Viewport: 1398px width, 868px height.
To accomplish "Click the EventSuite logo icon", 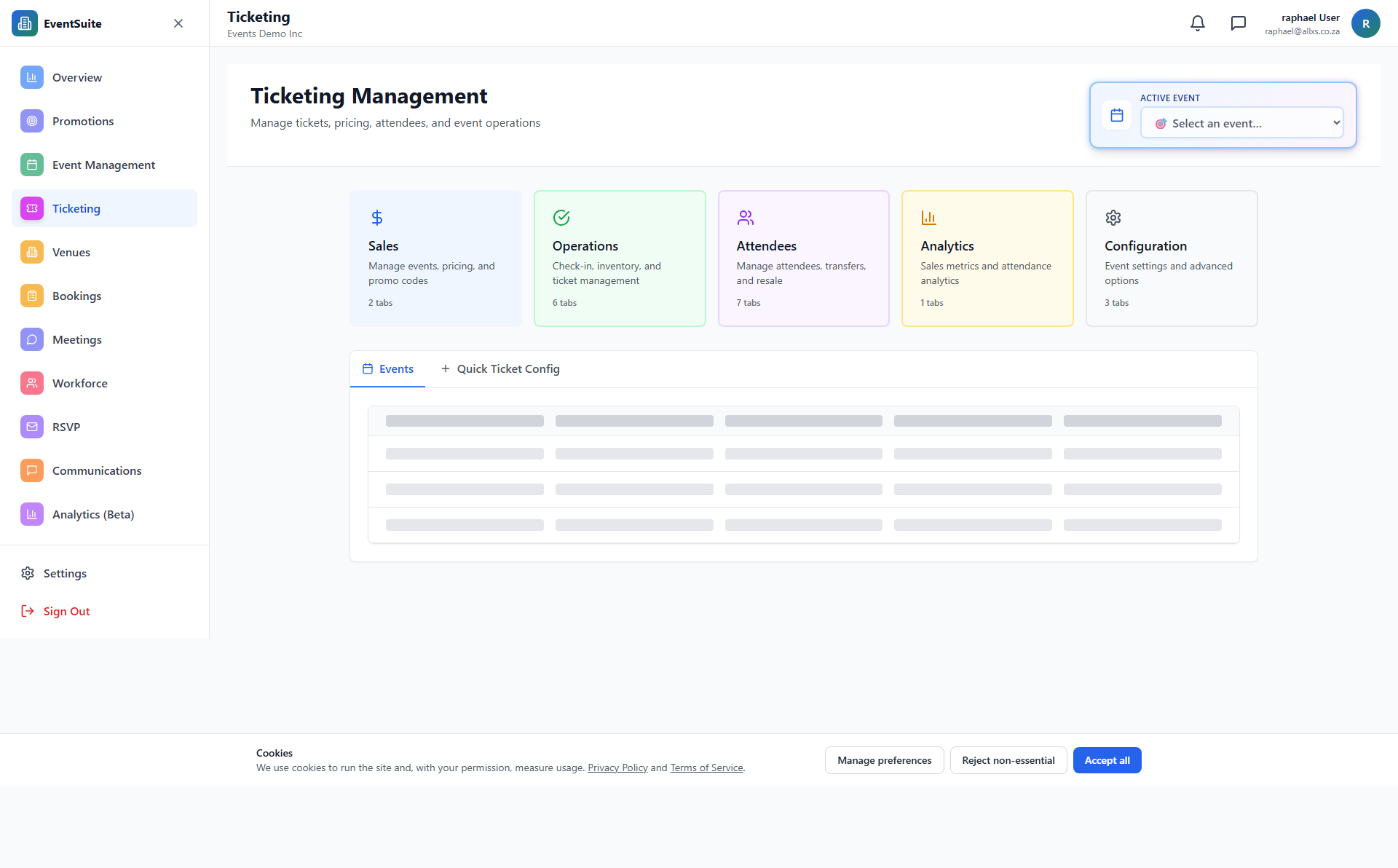I will coord(24,23).
